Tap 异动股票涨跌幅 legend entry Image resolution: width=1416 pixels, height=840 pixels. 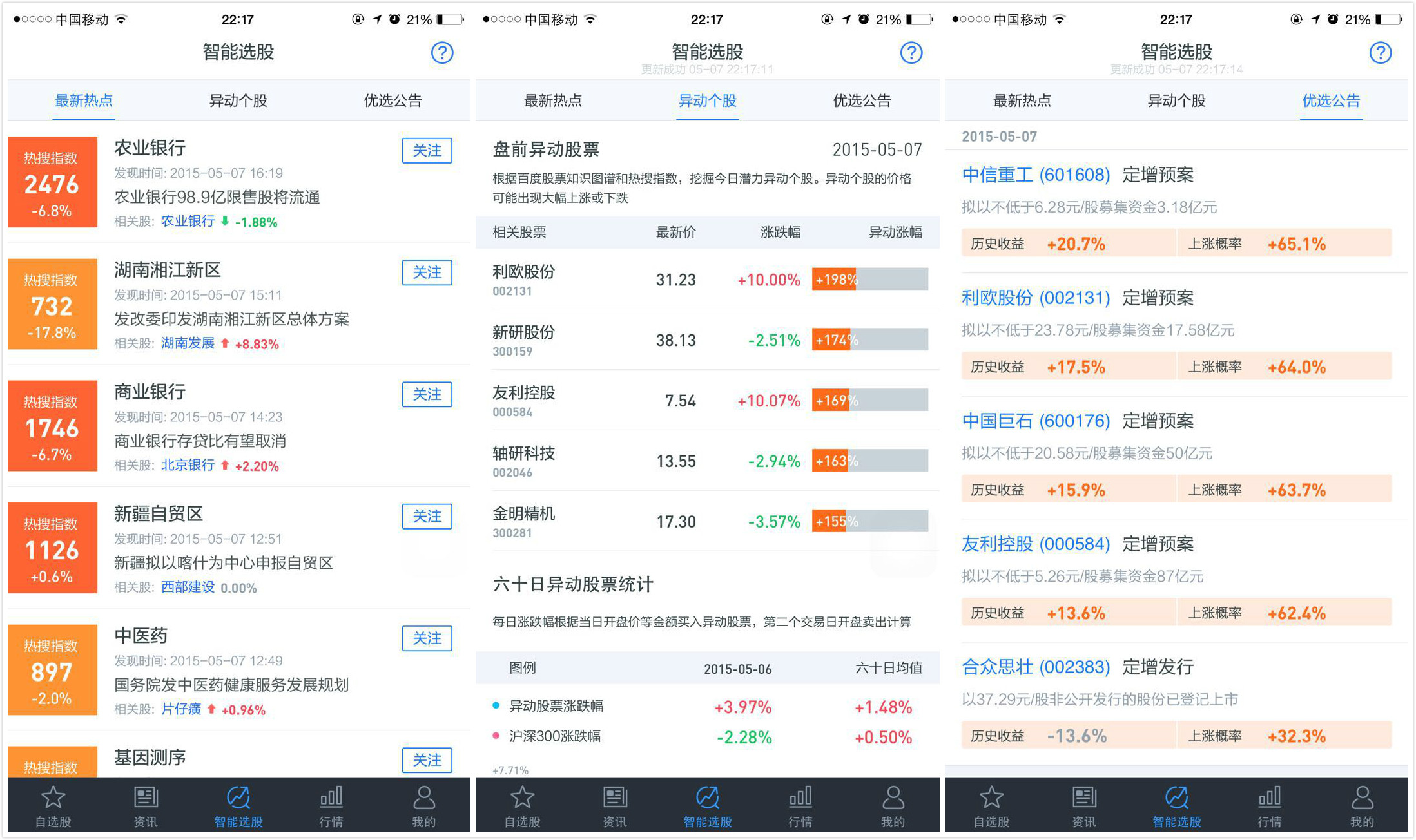point(548,706)
